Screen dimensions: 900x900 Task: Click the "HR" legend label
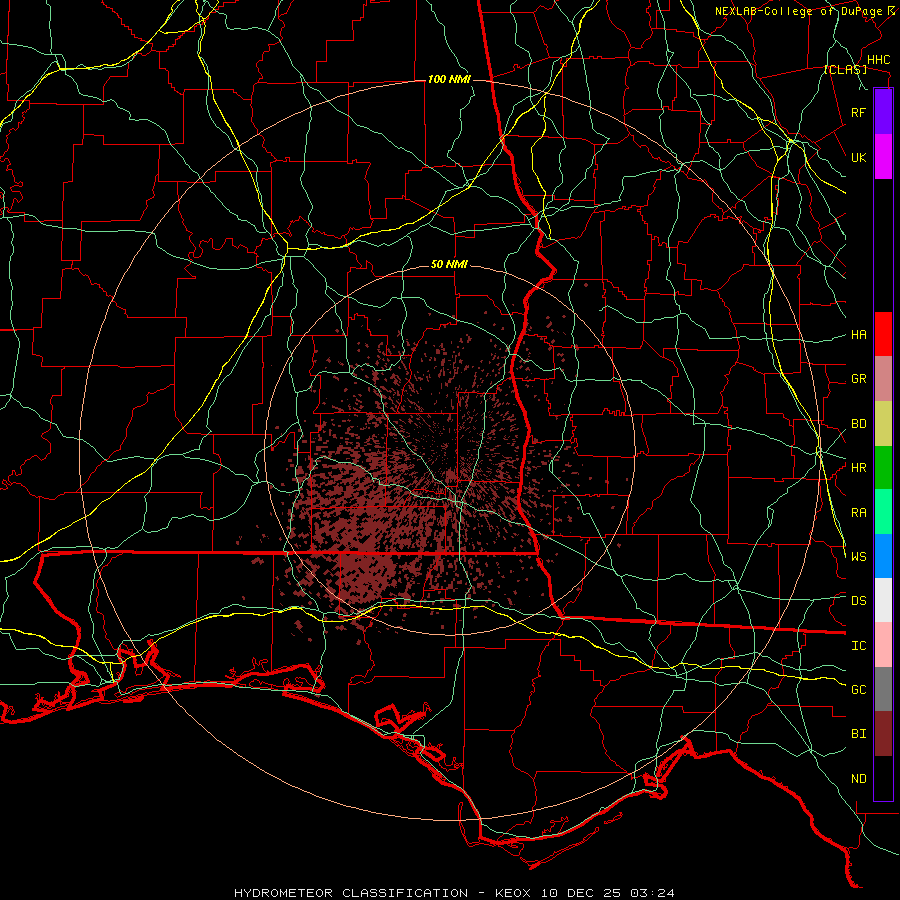tap(858, 468)
